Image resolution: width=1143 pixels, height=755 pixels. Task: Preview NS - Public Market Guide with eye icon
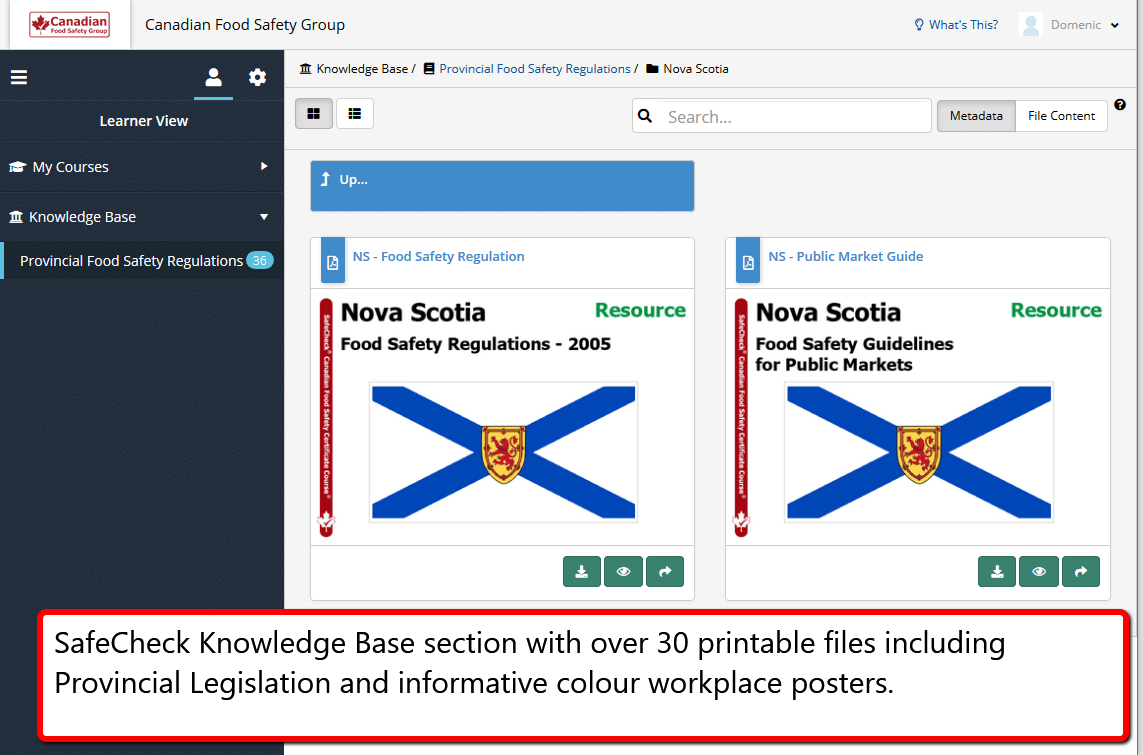pos(1039,571)
